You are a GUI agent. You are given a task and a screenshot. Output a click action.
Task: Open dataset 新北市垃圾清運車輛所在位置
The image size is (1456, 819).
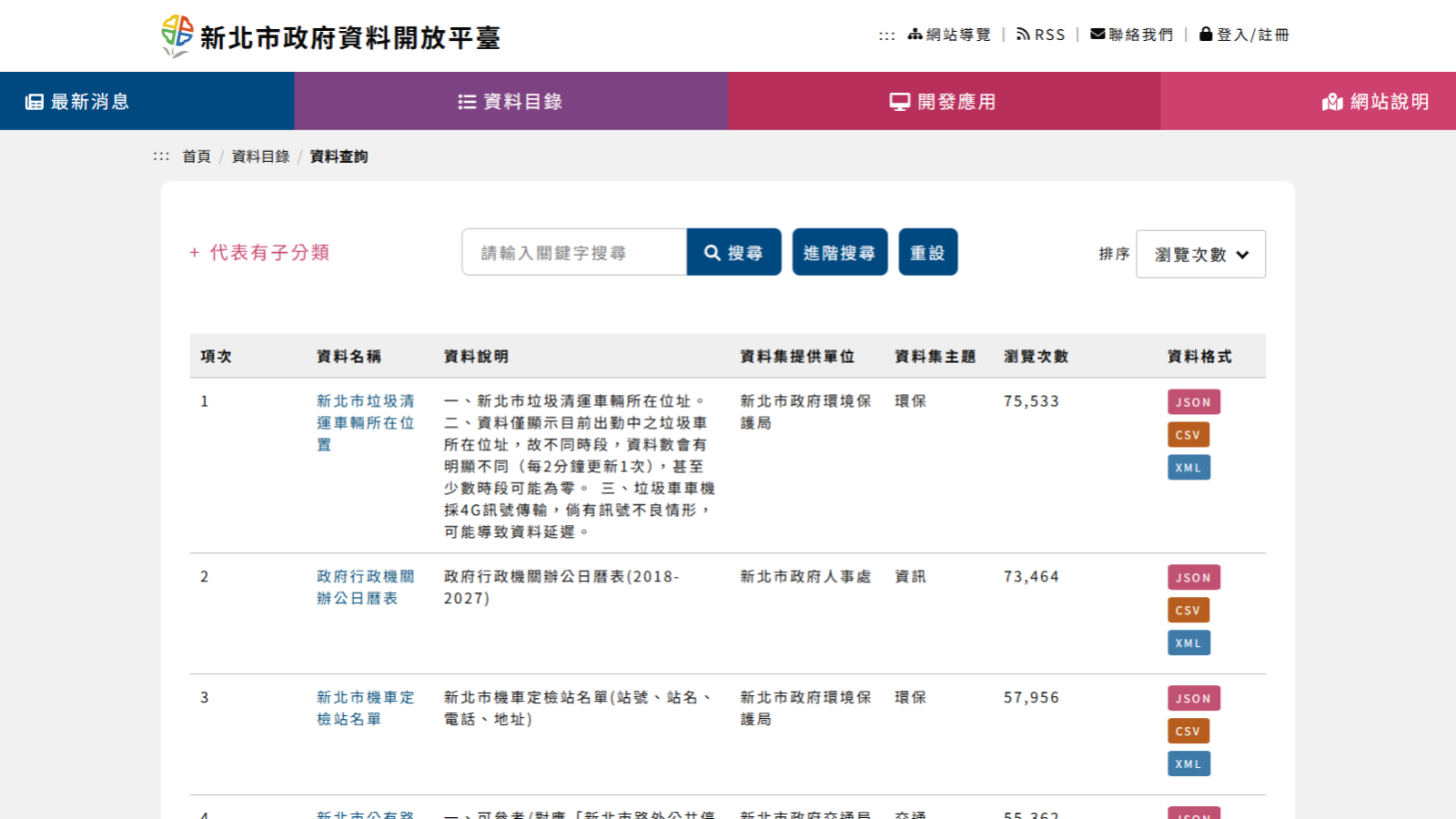366,422
